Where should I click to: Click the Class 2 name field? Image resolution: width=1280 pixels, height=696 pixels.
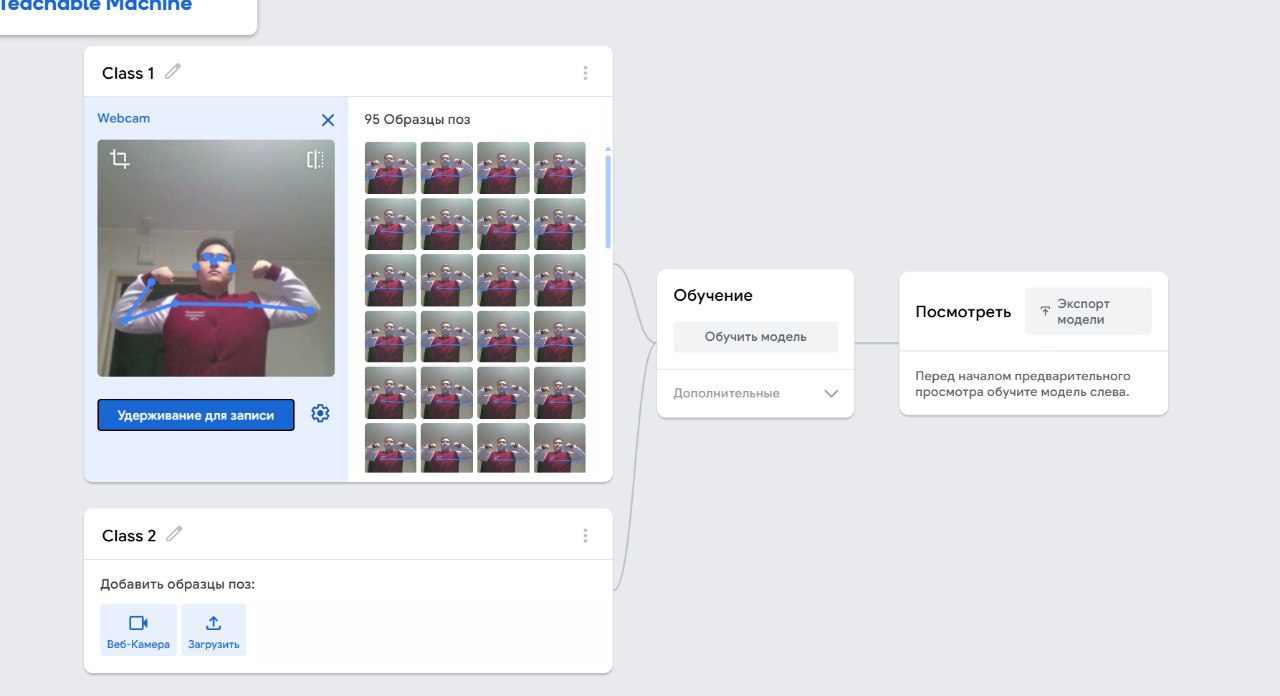point(129,536)
